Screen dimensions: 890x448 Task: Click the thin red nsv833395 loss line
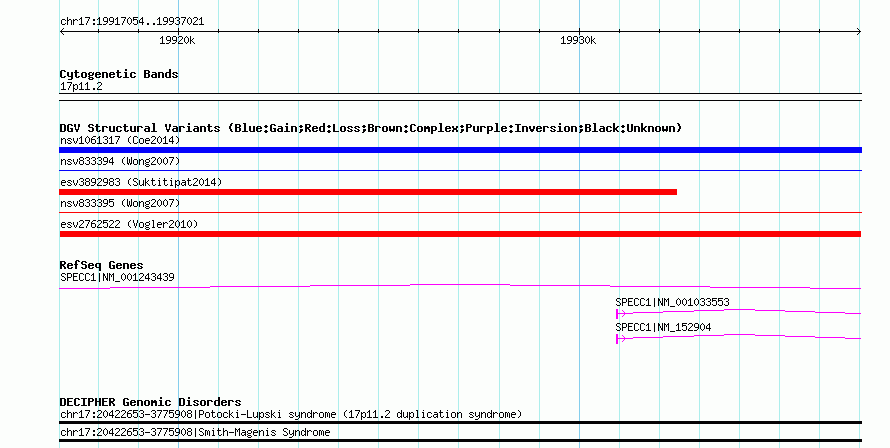(x=460, y=212)
